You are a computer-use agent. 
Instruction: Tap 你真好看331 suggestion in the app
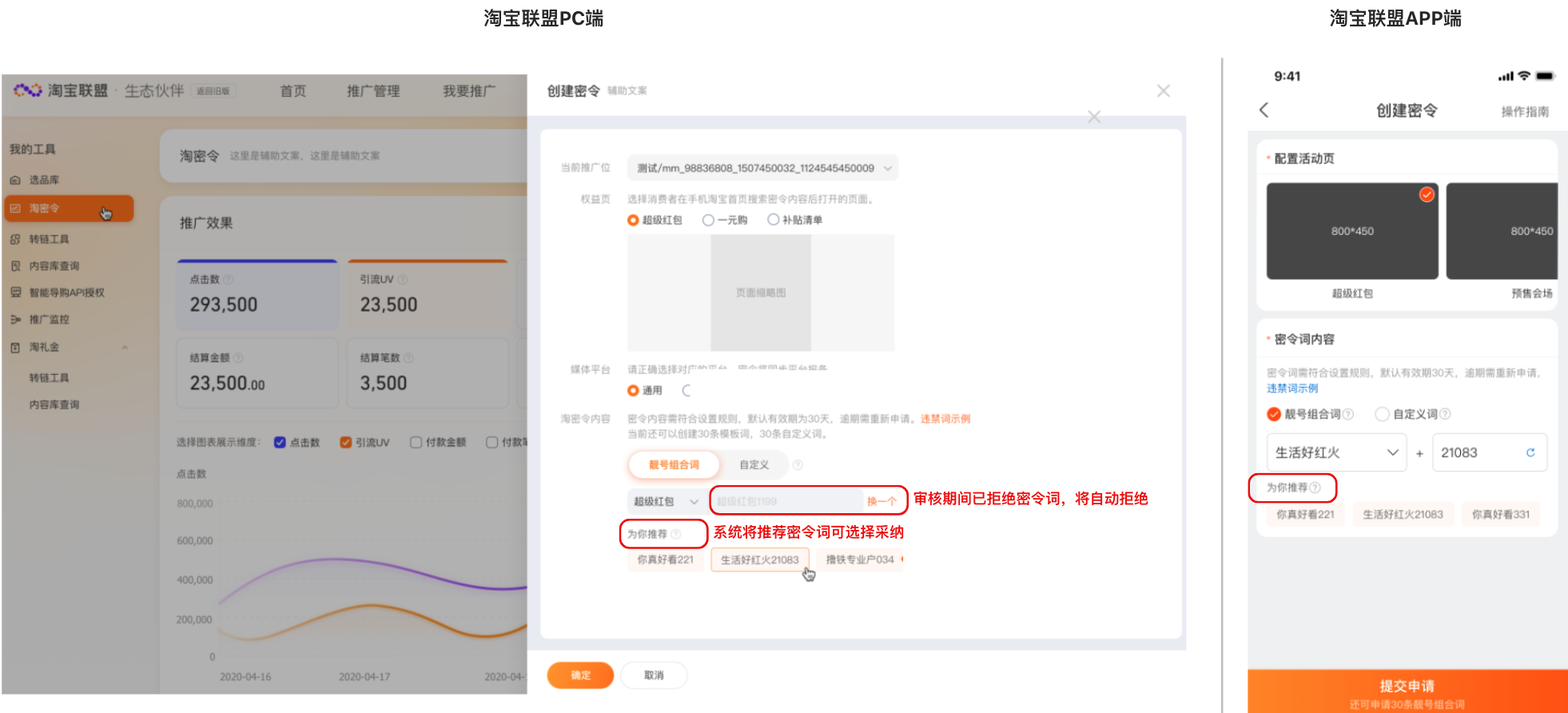pyautogui.click(x=1501, y=515)
